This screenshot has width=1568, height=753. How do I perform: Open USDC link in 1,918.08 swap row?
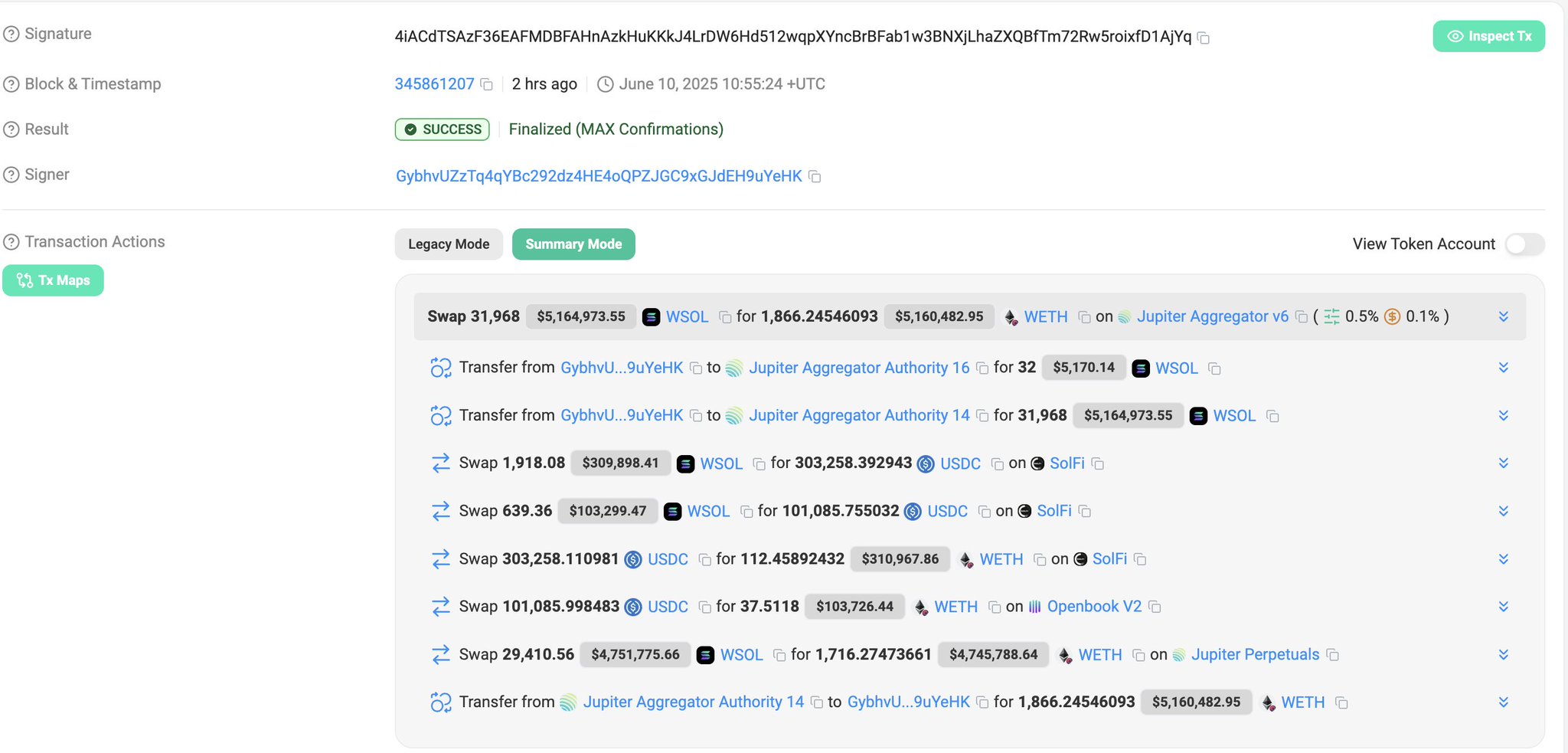(x=960, y=463)
